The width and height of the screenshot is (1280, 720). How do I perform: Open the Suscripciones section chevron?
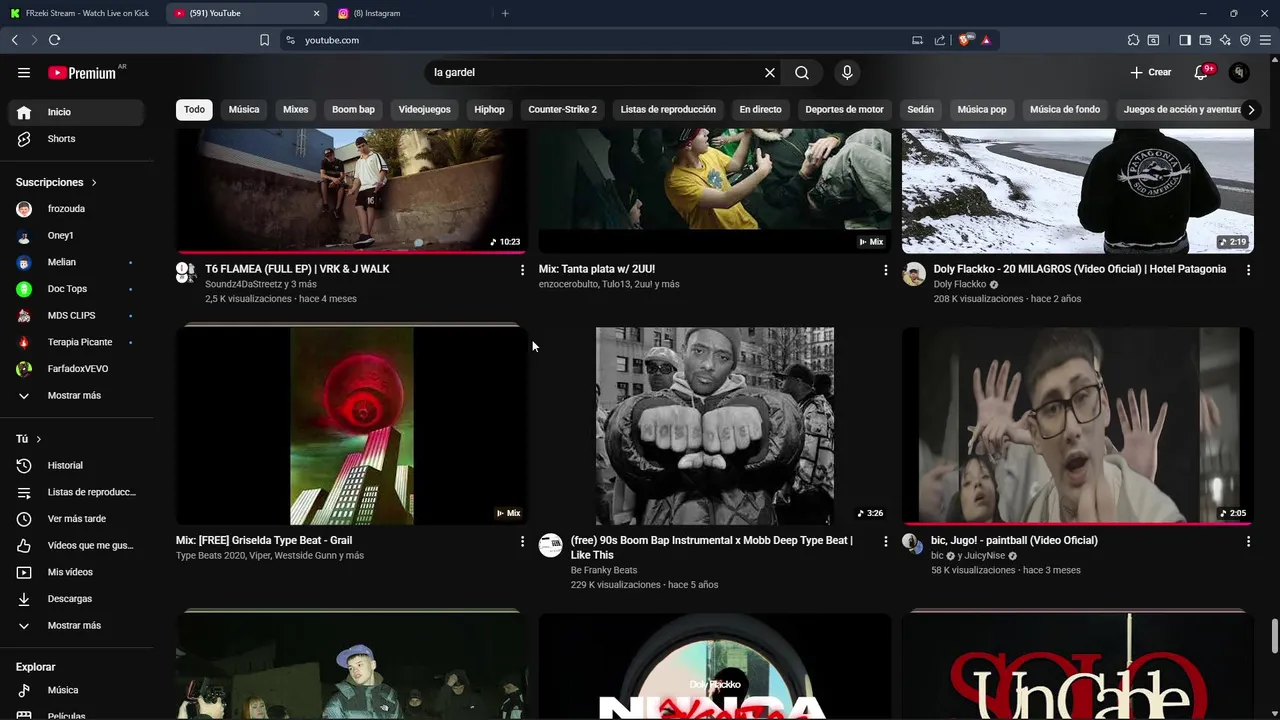click(94, 183)
